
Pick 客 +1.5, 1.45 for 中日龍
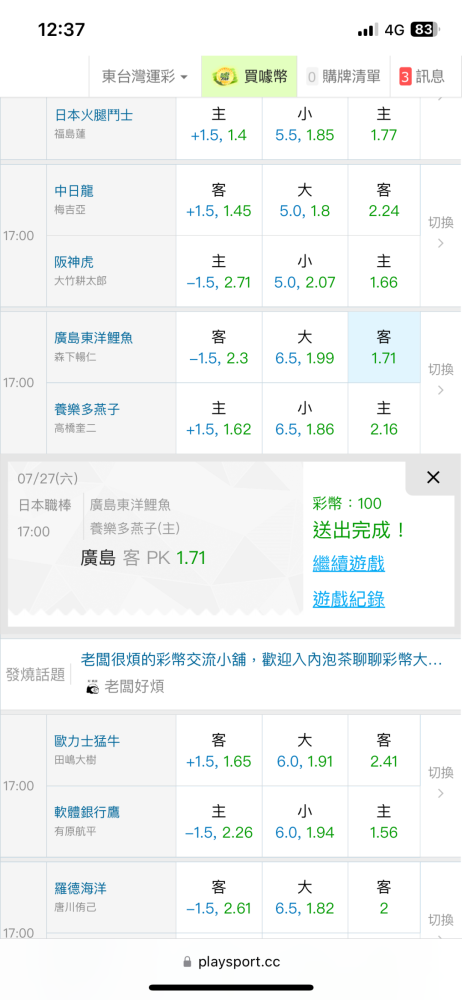219,200
